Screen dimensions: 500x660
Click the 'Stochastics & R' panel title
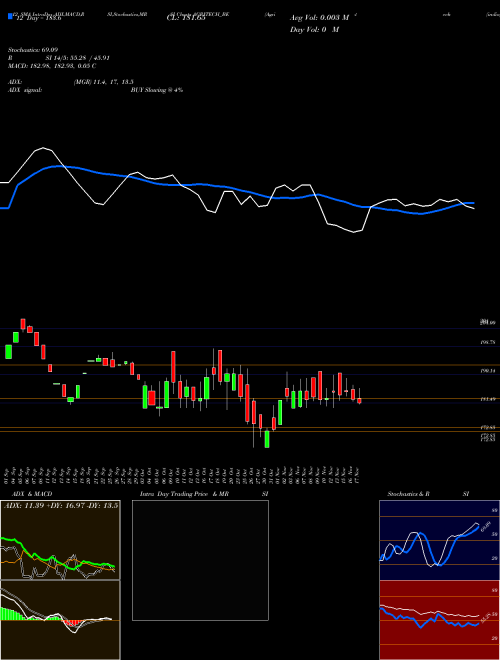tap(409, 494)
